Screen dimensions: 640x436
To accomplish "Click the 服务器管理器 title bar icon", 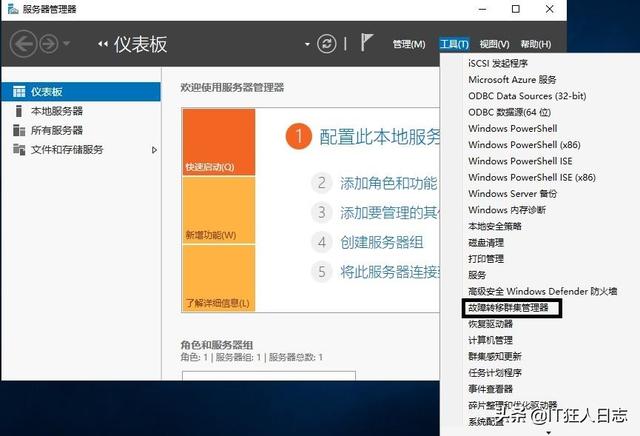I will [x=13, y=9].
